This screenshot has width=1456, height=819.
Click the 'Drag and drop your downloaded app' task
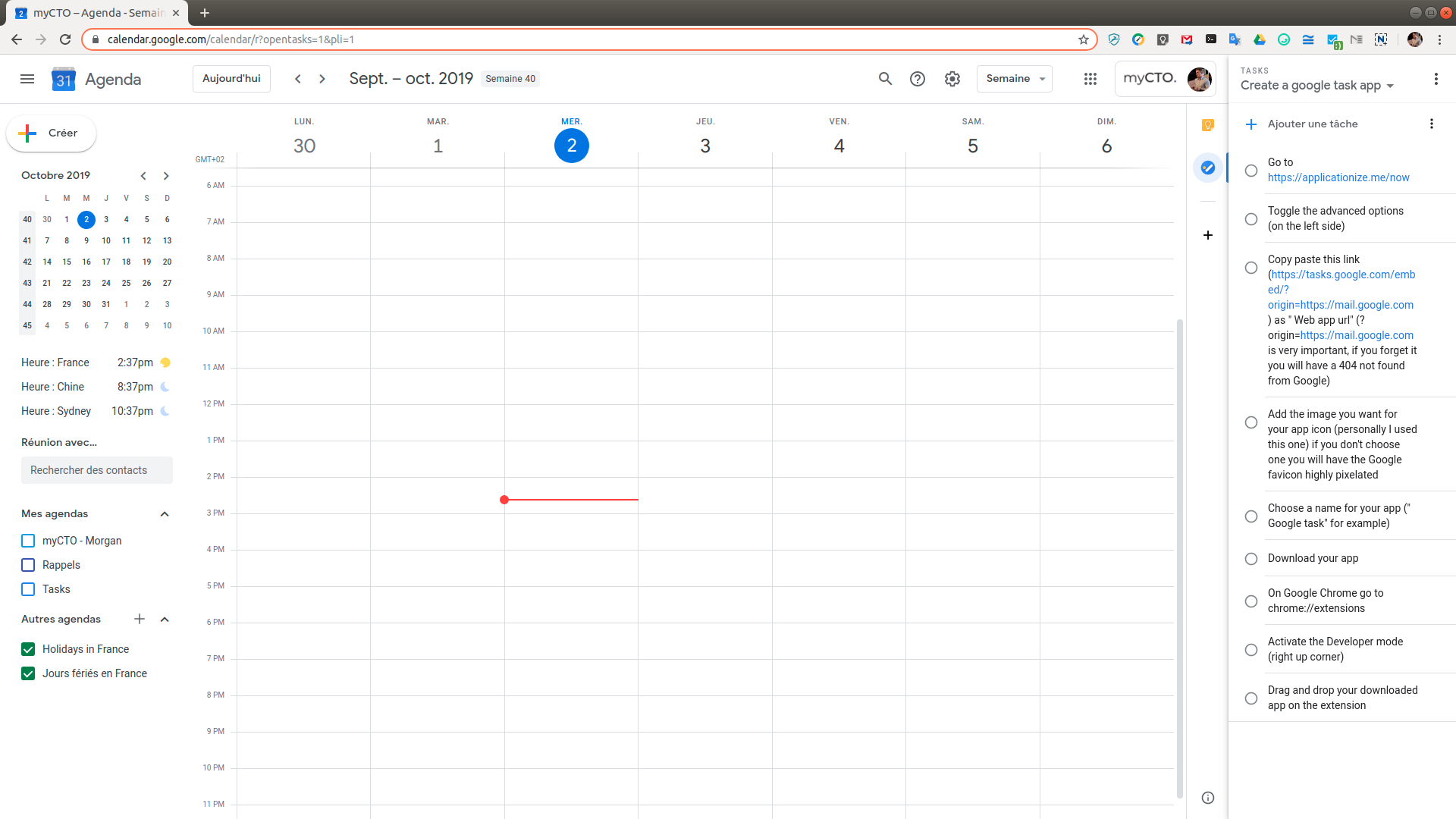[1343, 698]
